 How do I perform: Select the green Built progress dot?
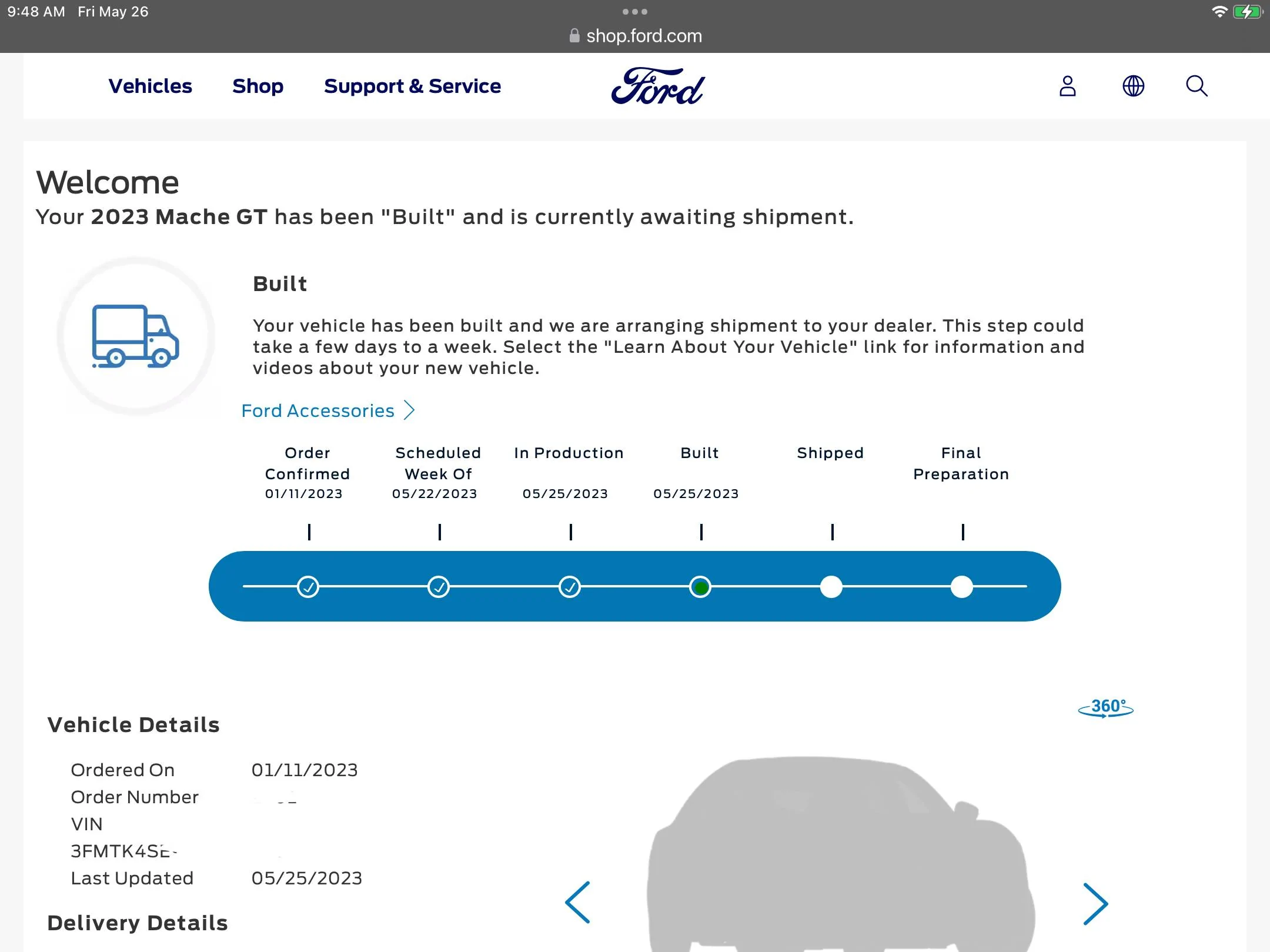click(x=700, y=587)
